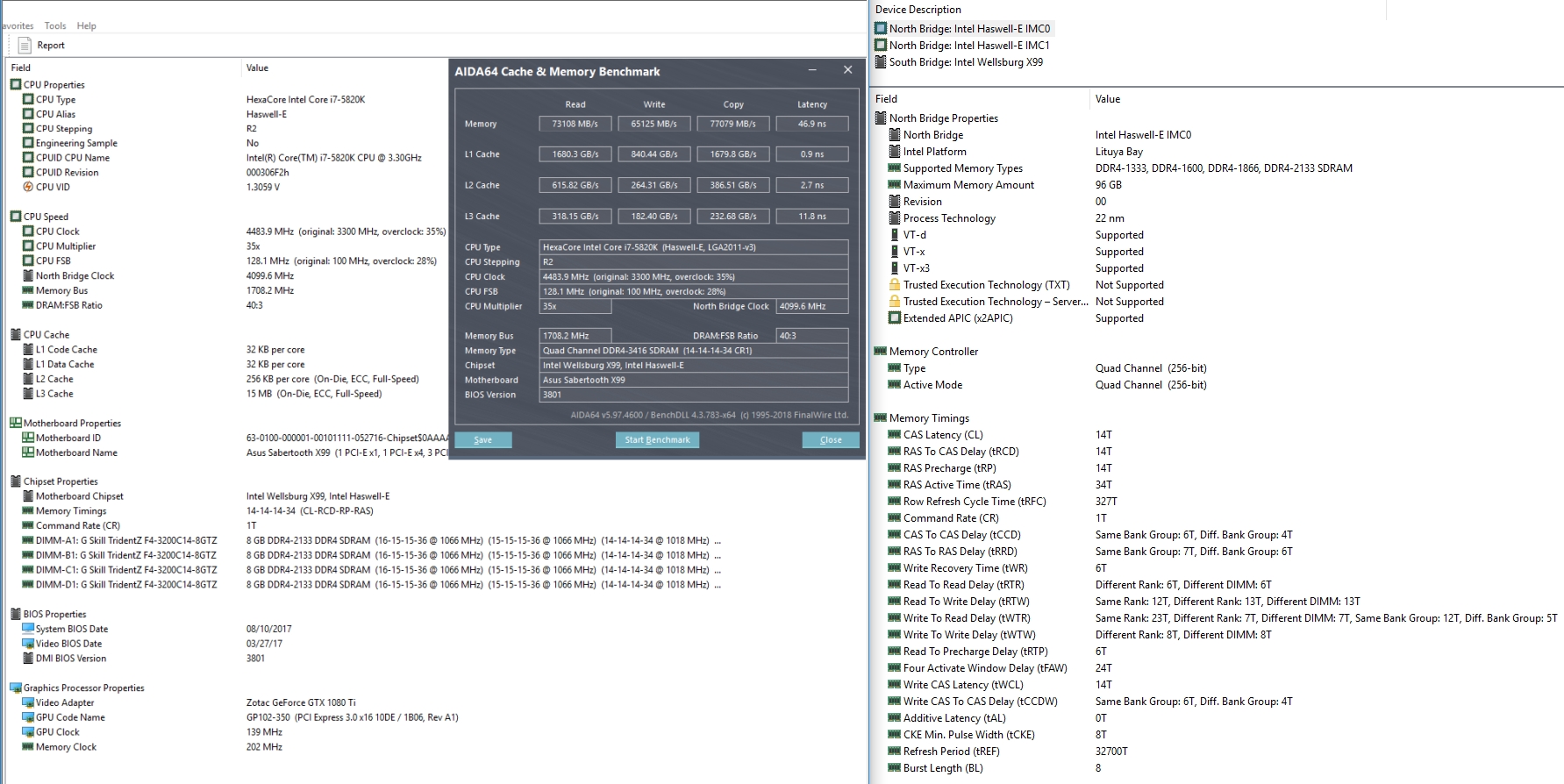The image size is (1564, 784).
Task: Click the VT-d row icon
Action: [895, 235]
